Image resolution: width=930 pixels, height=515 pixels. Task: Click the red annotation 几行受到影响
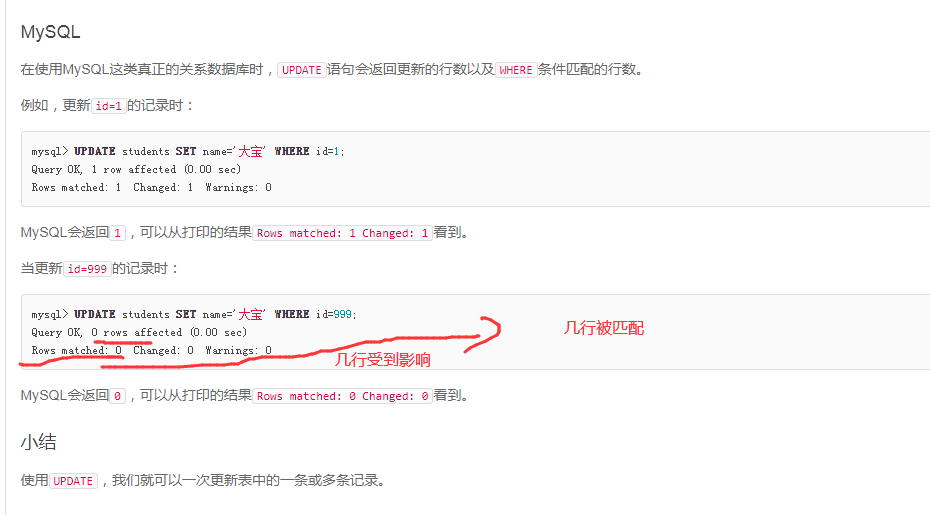pos(383,360)
